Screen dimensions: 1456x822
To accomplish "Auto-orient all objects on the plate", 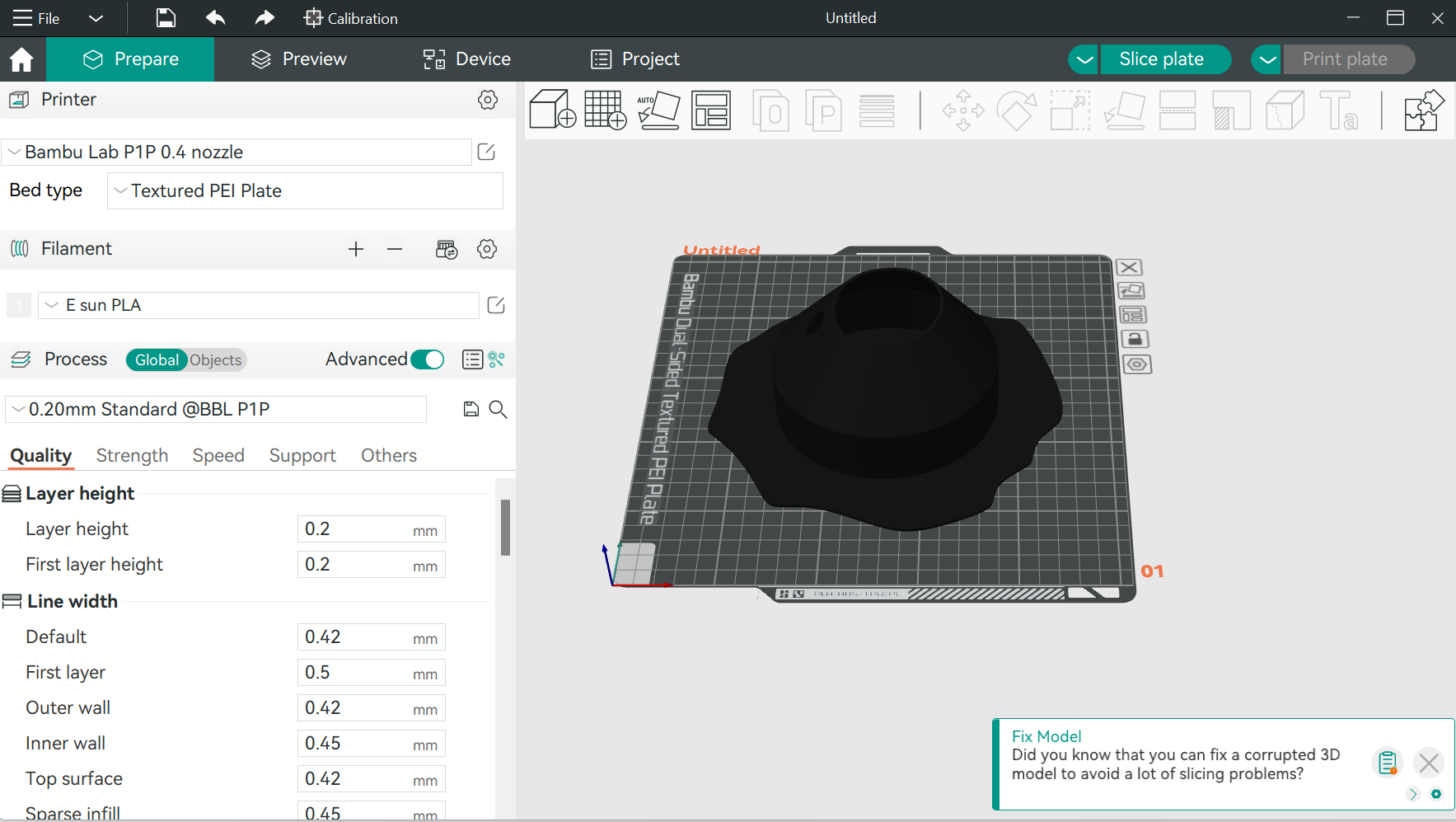I will tap(659, 110).
